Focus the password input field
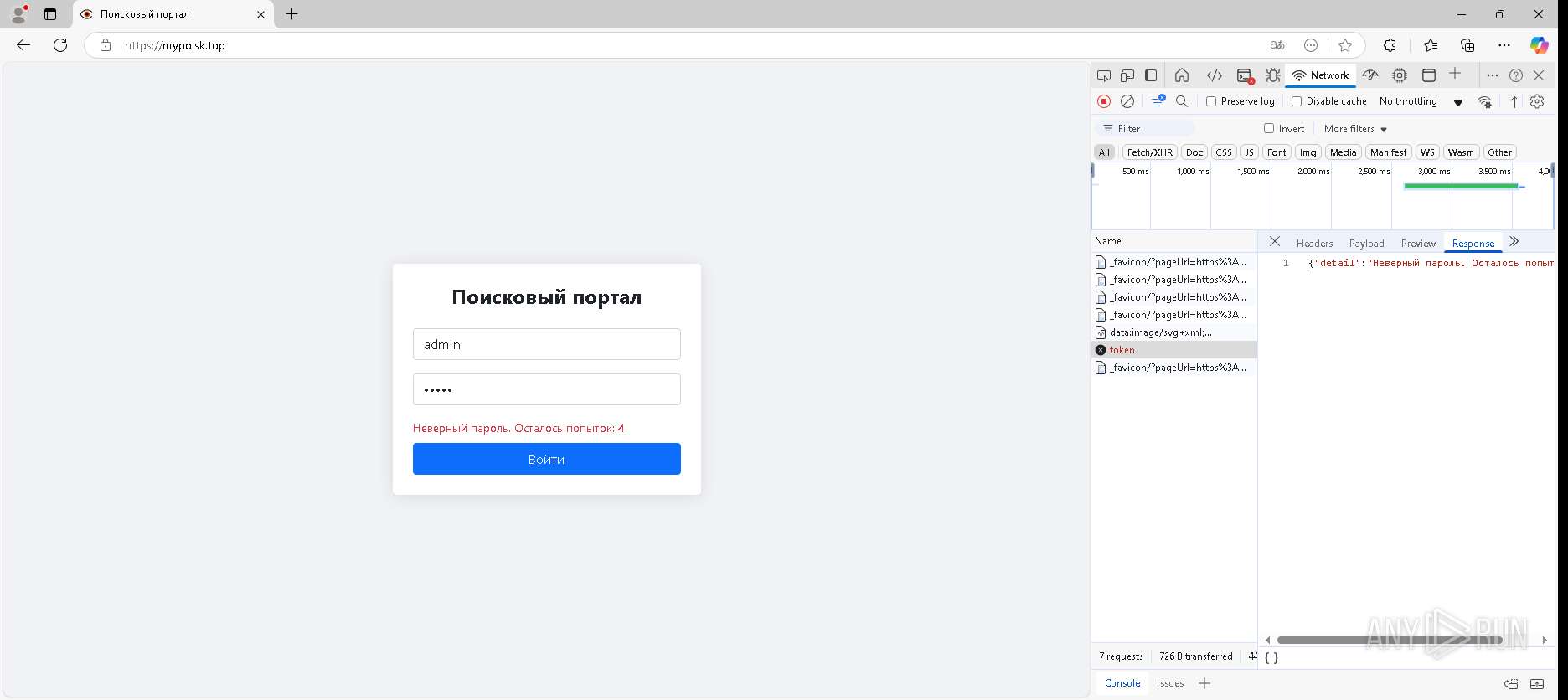The image size is (1568, 700). point(546,389)
